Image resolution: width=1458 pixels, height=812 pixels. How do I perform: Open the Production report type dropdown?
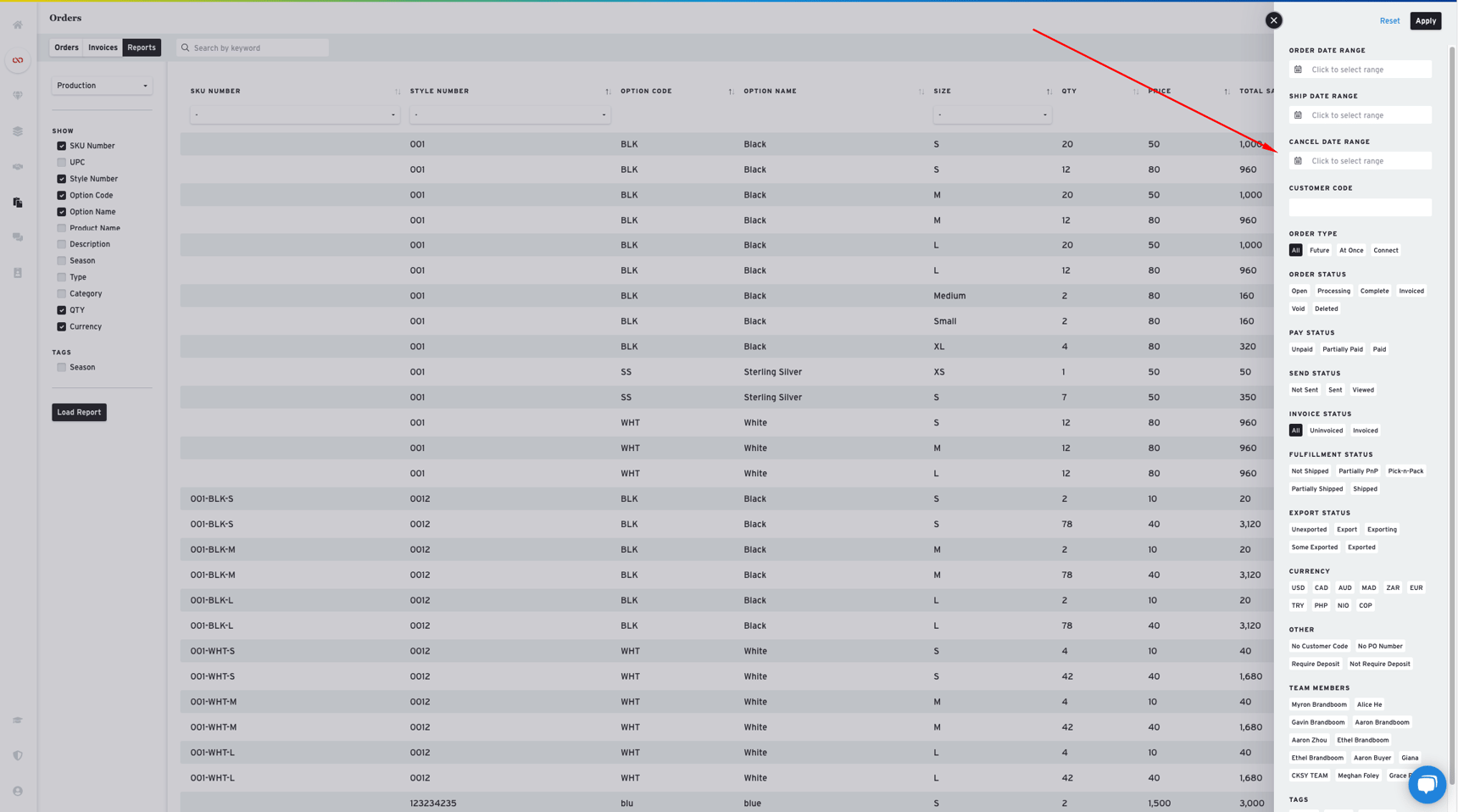102,86
